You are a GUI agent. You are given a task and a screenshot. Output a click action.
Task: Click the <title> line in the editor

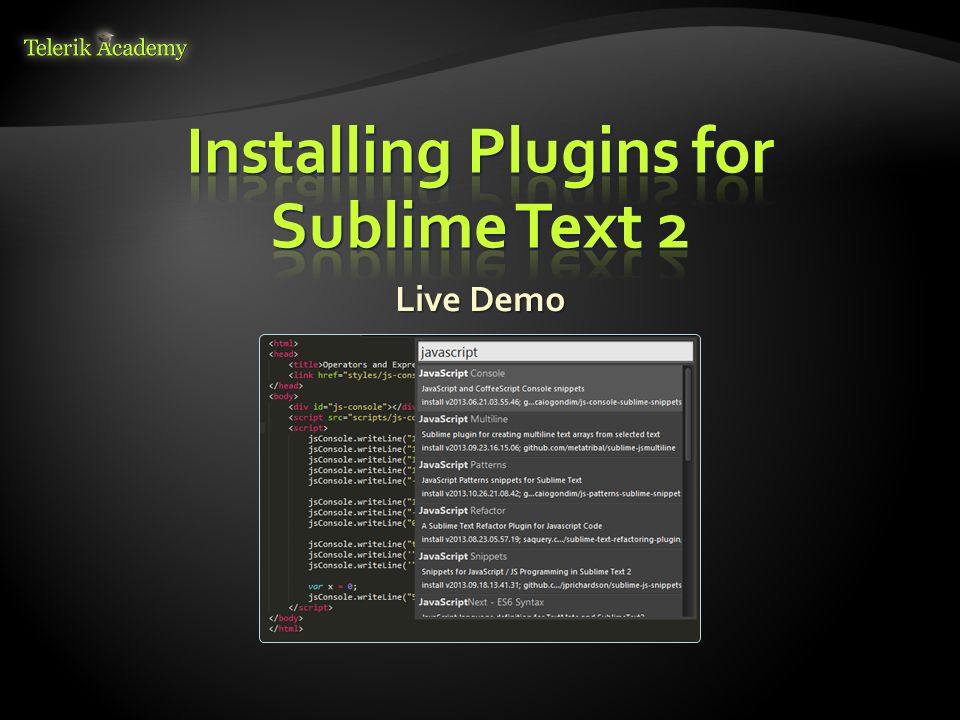point(351,364)
